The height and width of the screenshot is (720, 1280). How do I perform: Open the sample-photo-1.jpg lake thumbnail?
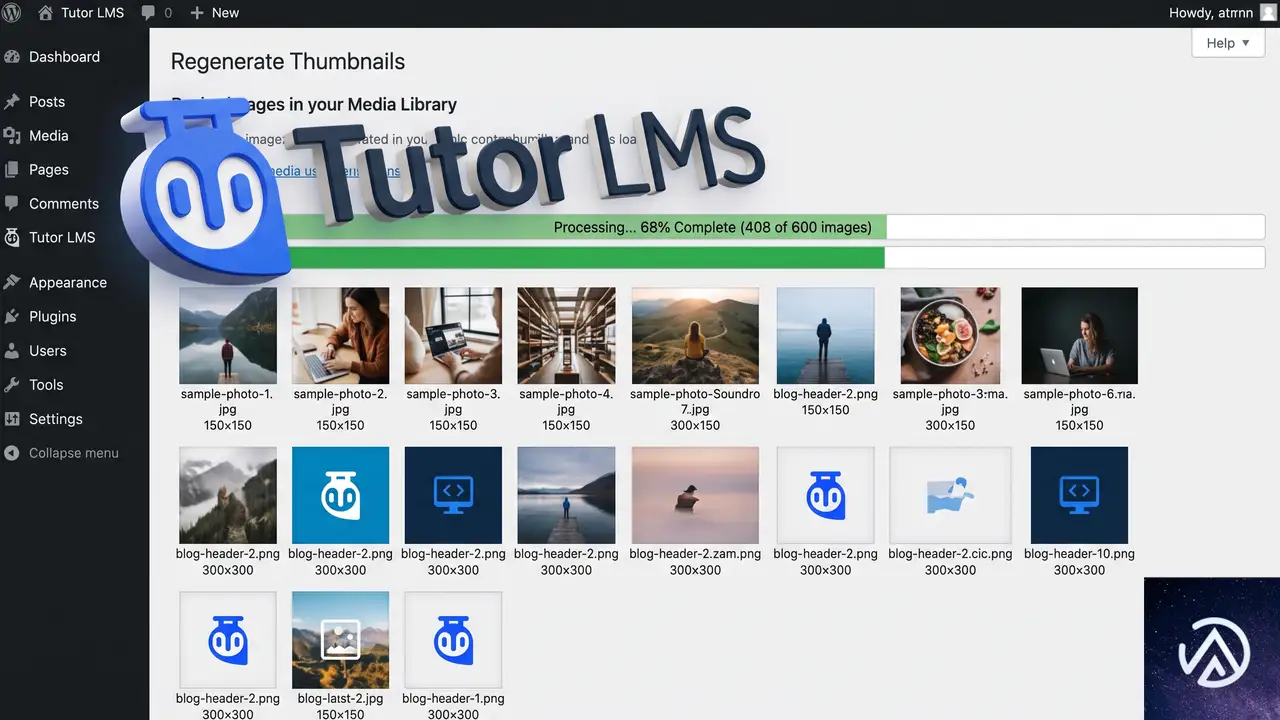coord(228,336)
